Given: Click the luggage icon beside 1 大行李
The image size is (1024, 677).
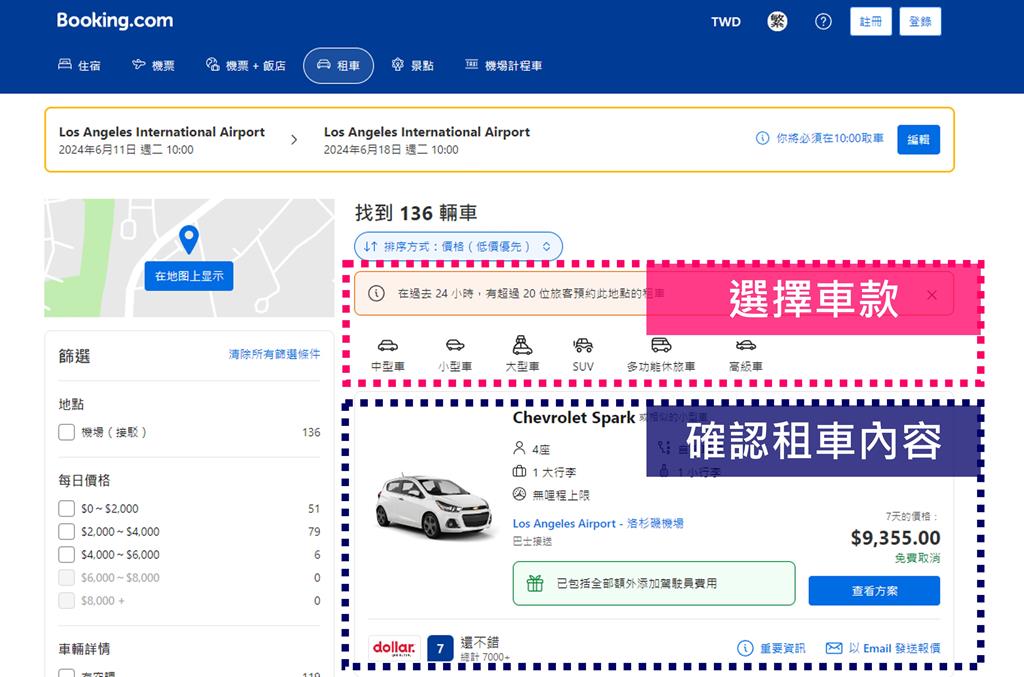Looking at the screenshot, I should coord(519,471).
